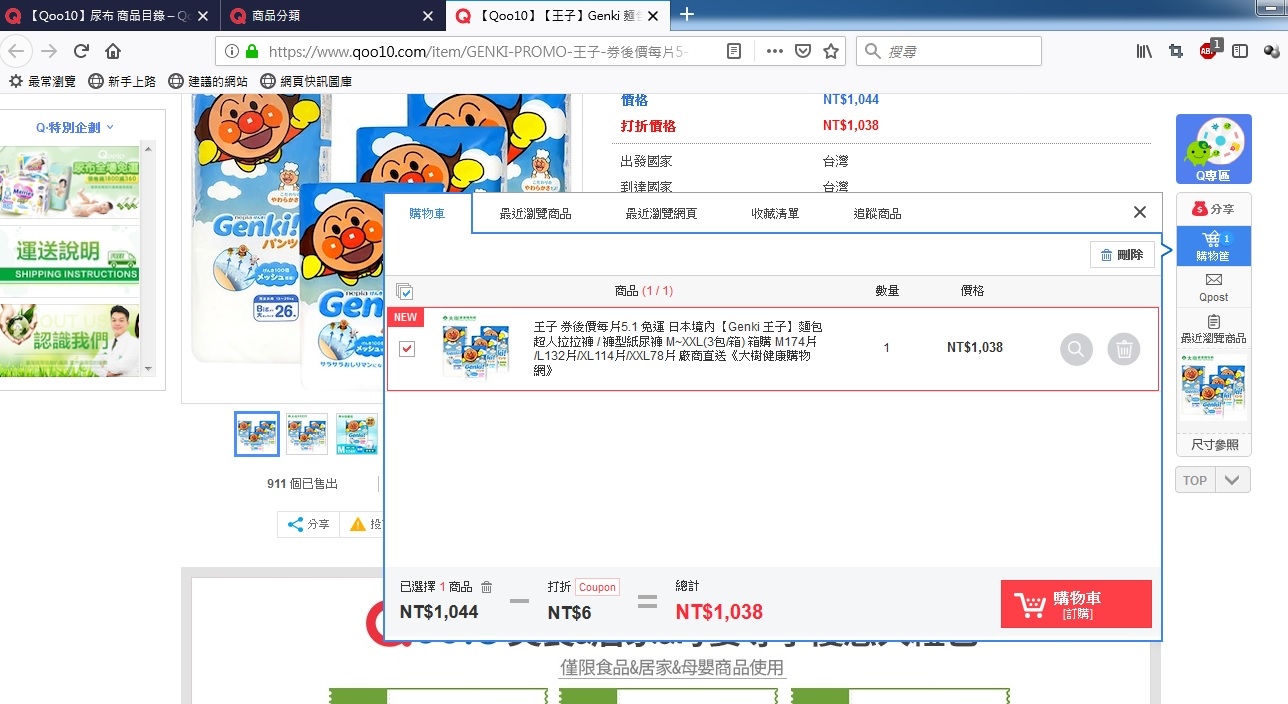The width and height of the screenshot is (1288, 704).
Task: Open the Q專區 mascot icon
Action: click(1213, 149)
